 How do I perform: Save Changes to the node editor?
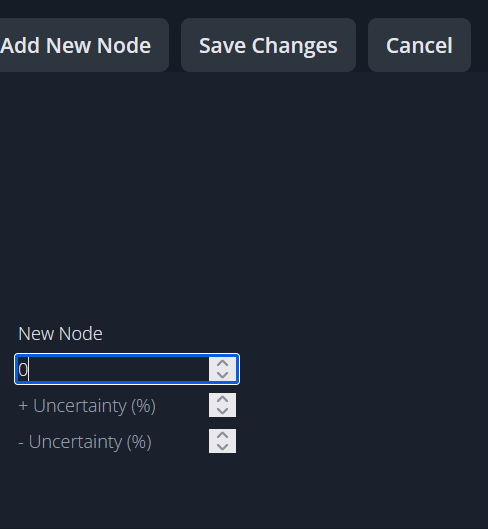click(268, 45)
